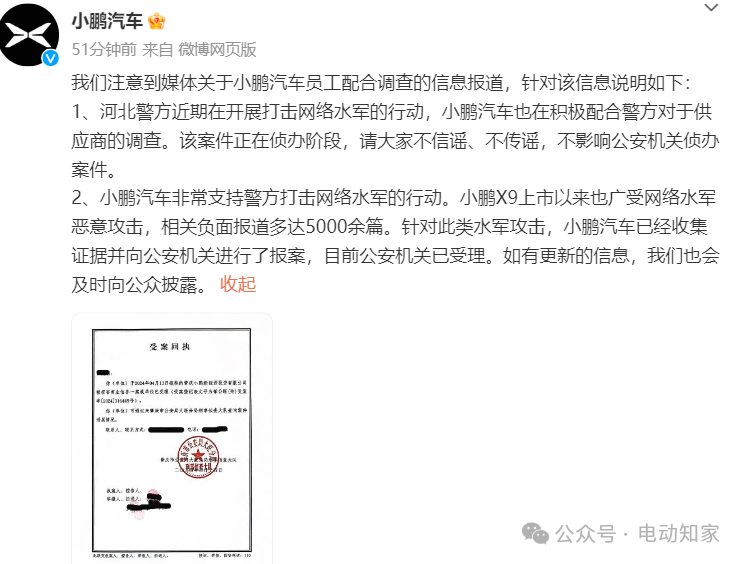Viewport: 744px width, 564px height.
Task: Click the blue verified badge on avatar
Action: tap(50, 58)
